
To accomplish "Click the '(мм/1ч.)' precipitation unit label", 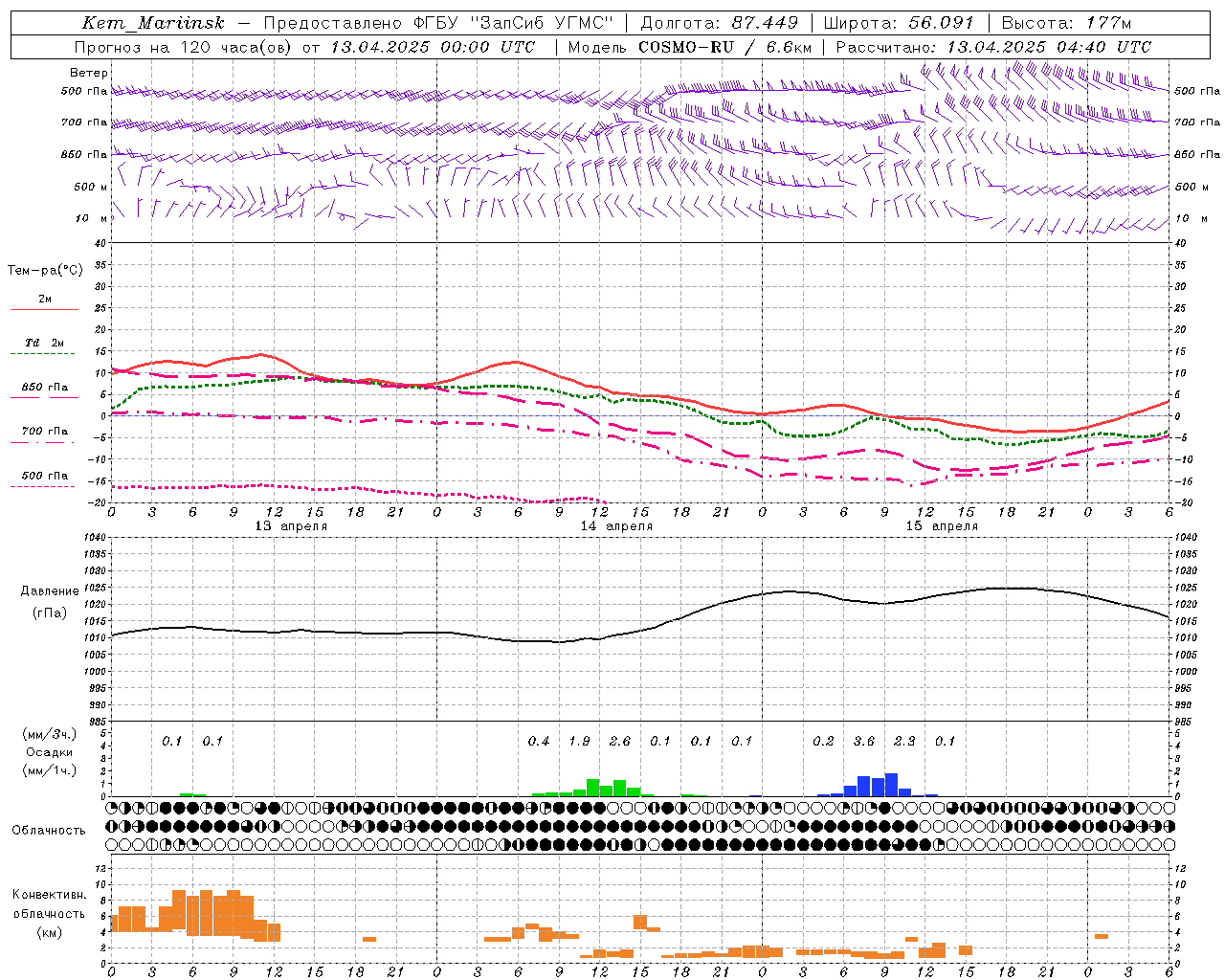I will pos(50,770).
